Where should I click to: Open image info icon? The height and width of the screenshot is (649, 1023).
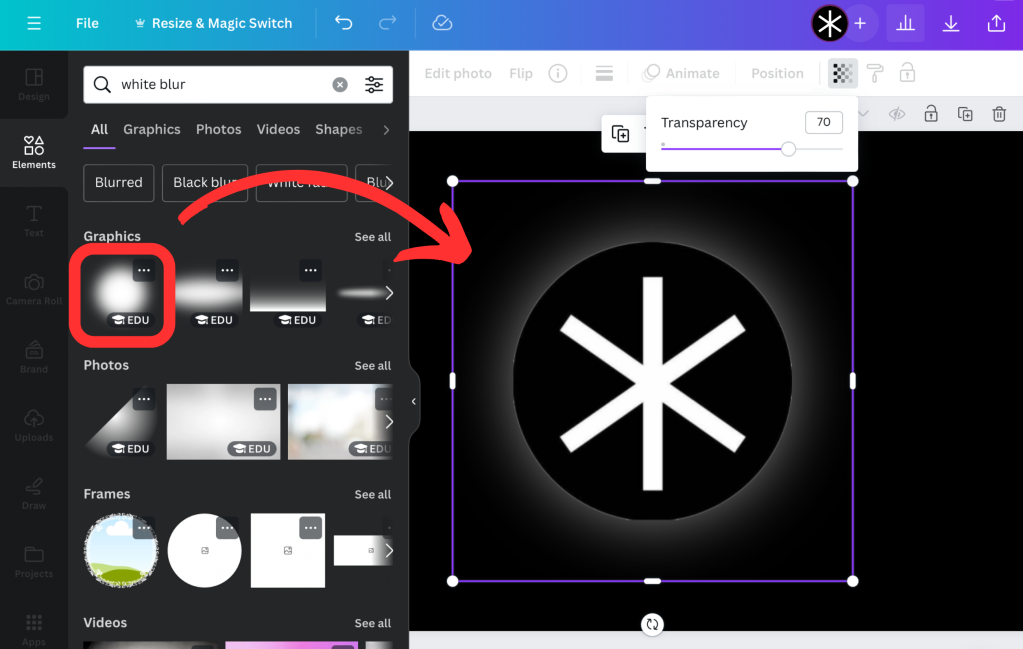558,74
